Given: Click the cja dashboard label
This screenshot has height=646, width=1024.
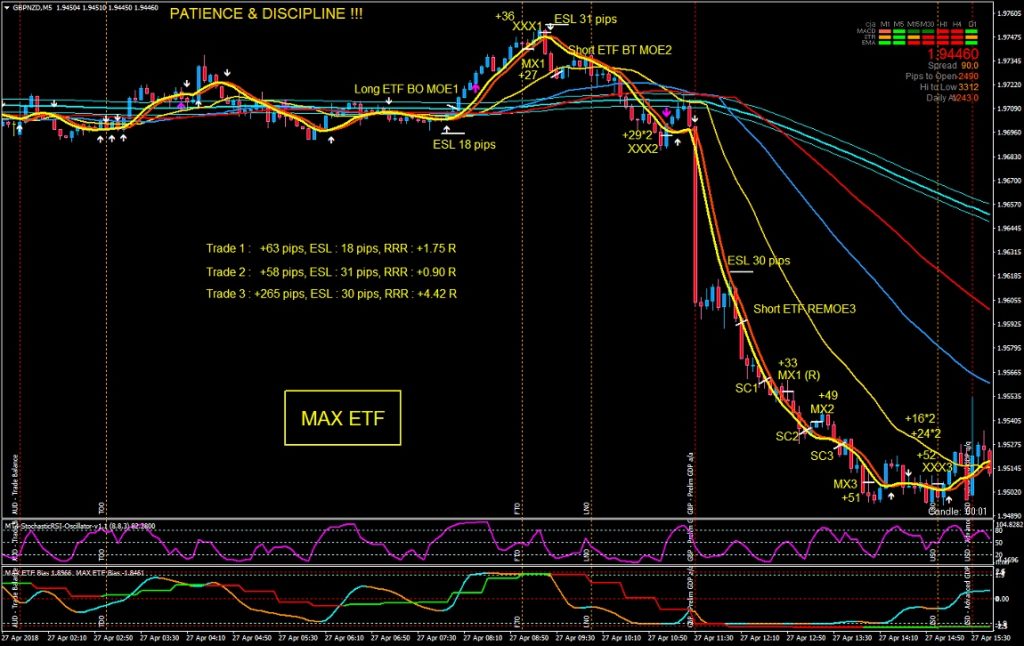Looking at the screenshot, I should (870, 22).
